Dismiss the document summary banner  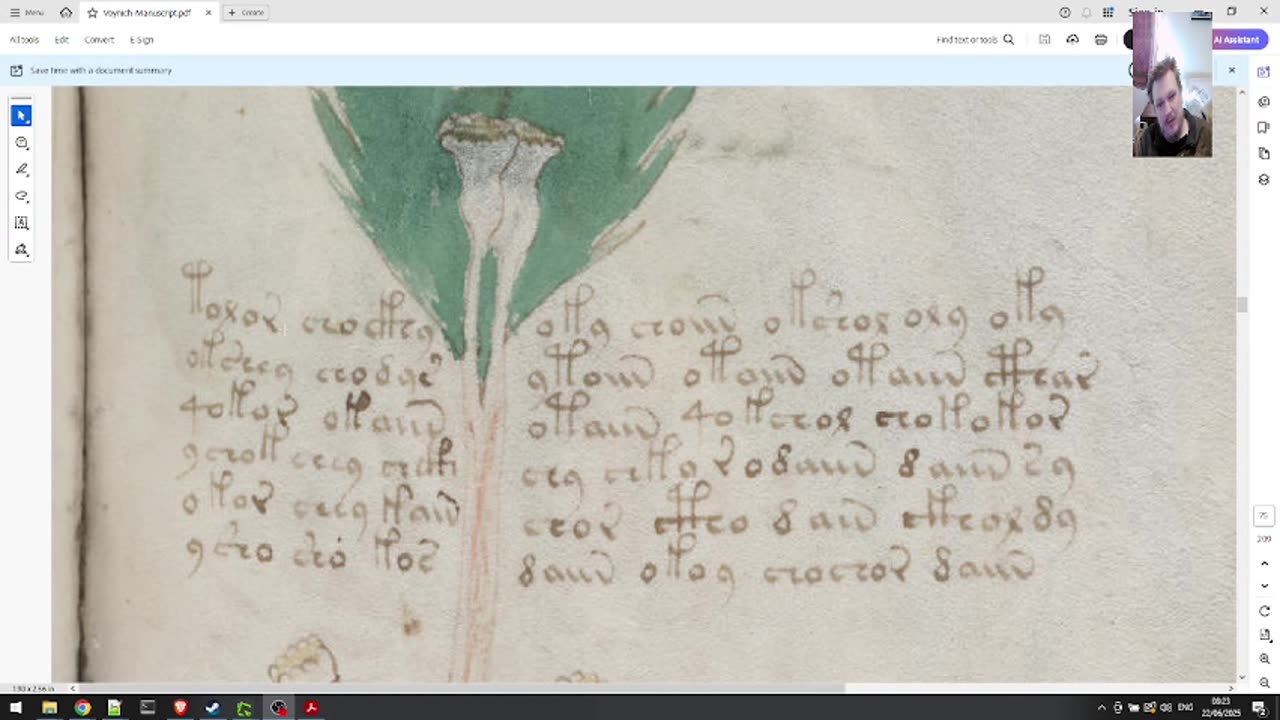click(1231, 70)
